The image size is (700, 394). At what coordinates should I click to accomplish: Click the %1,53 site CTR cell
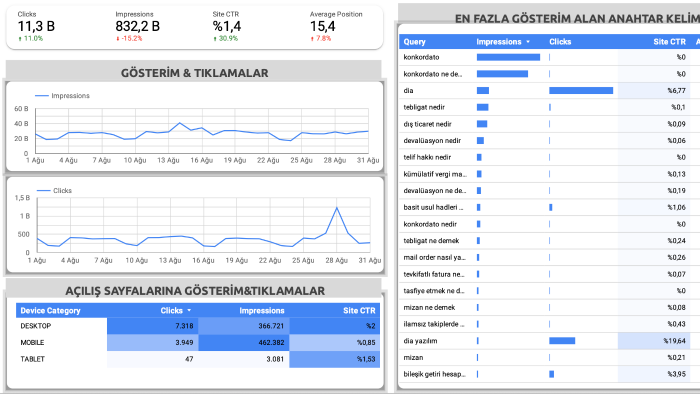(x=334, y=359)
